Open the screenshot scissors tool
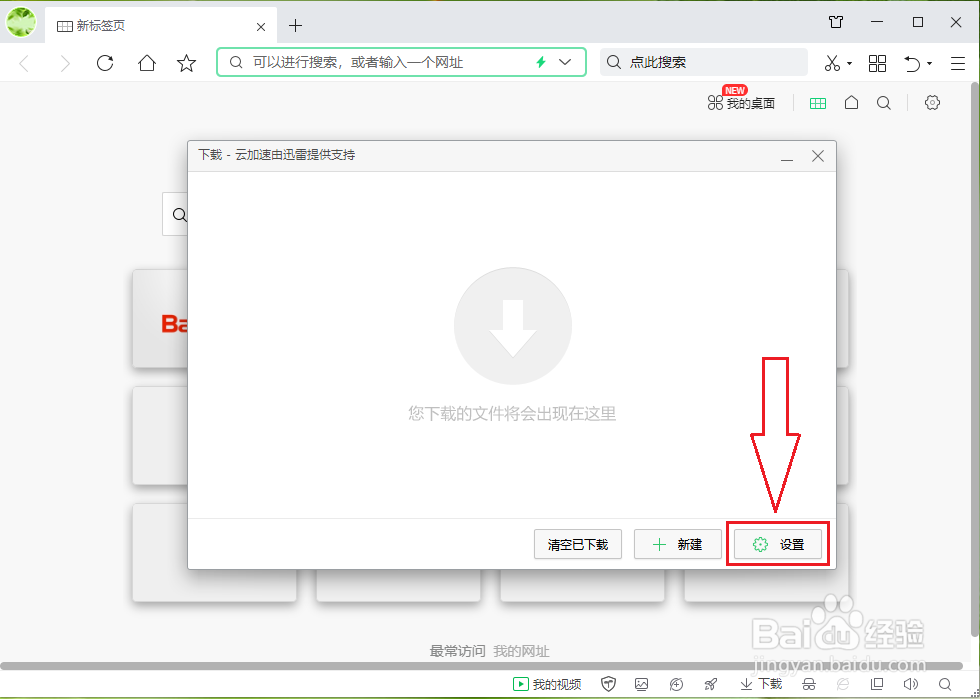980x699 pixels. [833, 62]
